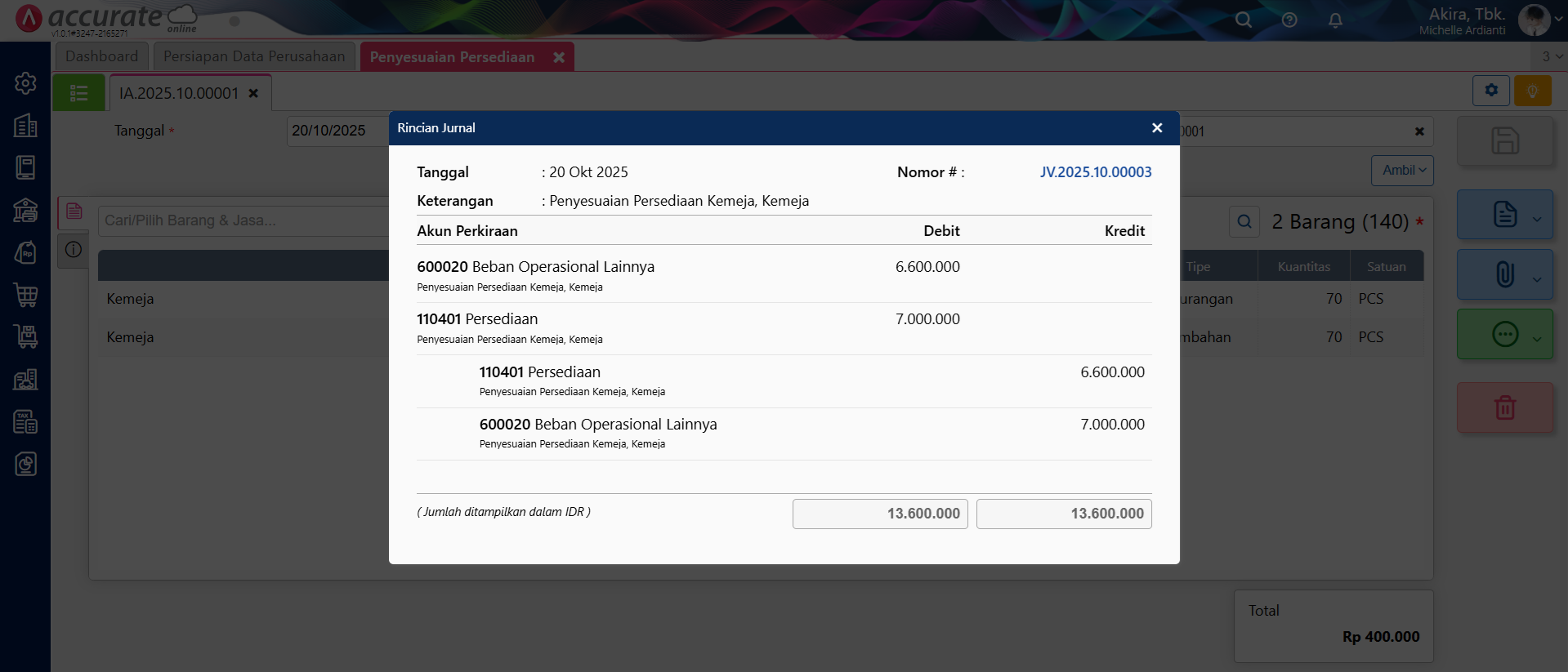1568x672 pixels.
Task: Expand the Ambil dropdown
Action: coord(1402,171)
